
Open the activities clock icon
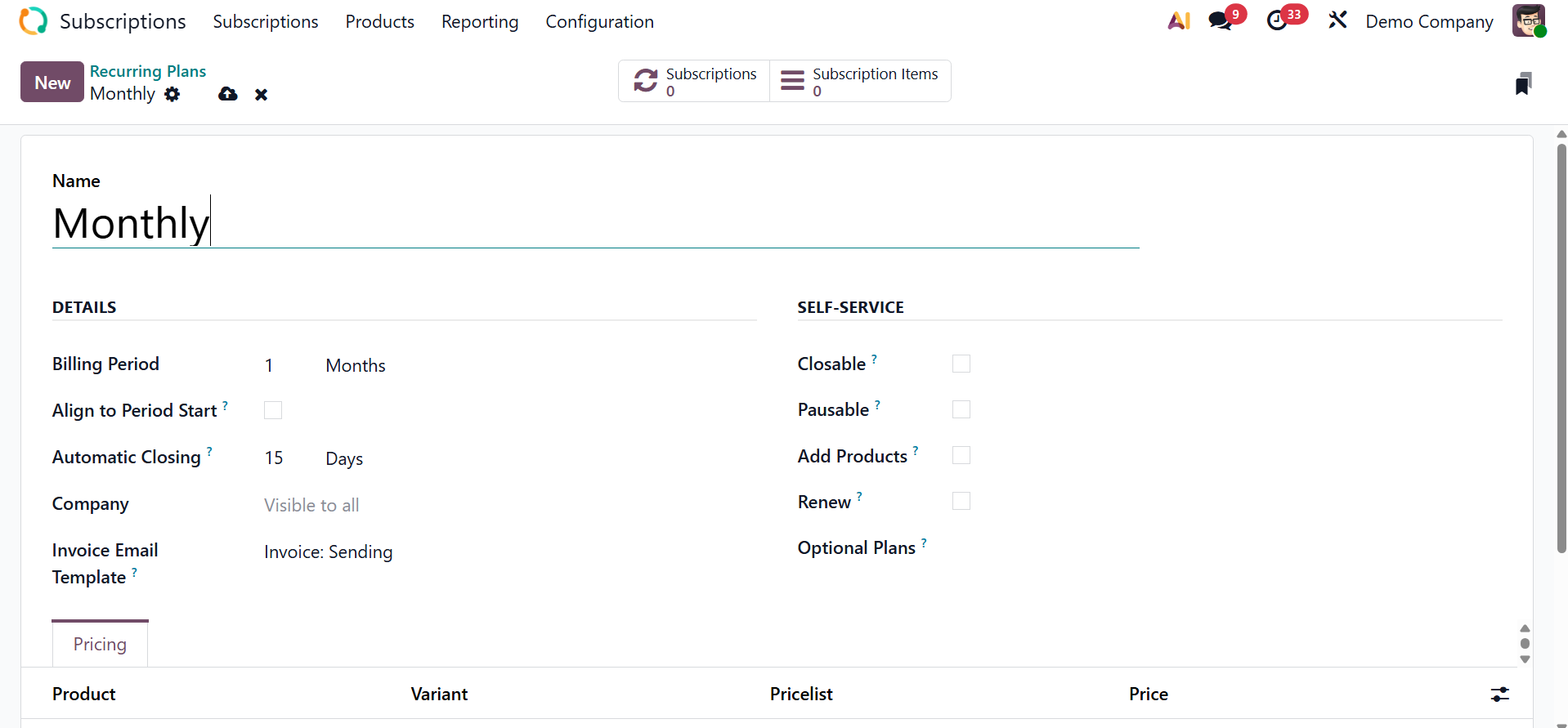tap(1277, 21)
